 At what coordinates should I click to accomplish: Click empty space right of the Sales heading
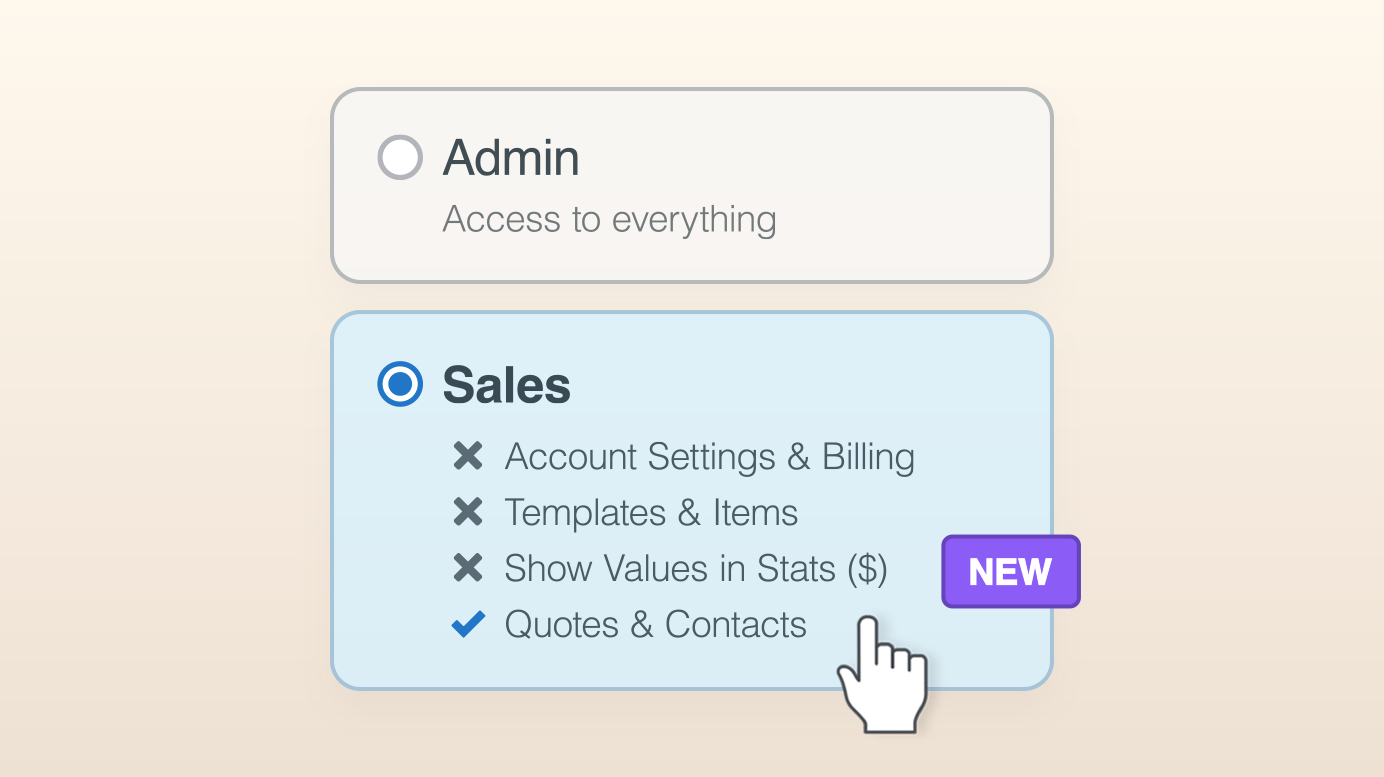800,385
